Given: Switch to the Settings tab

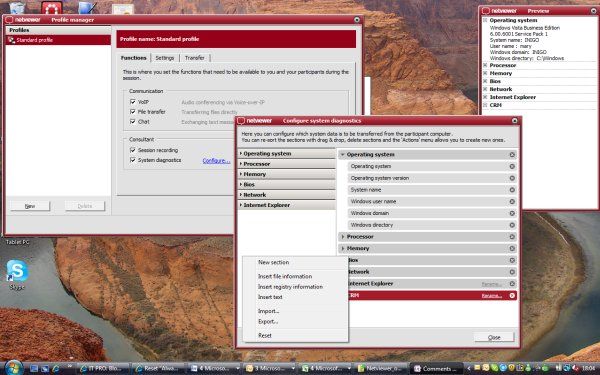Looking at the screenshot, I should 165,58.
